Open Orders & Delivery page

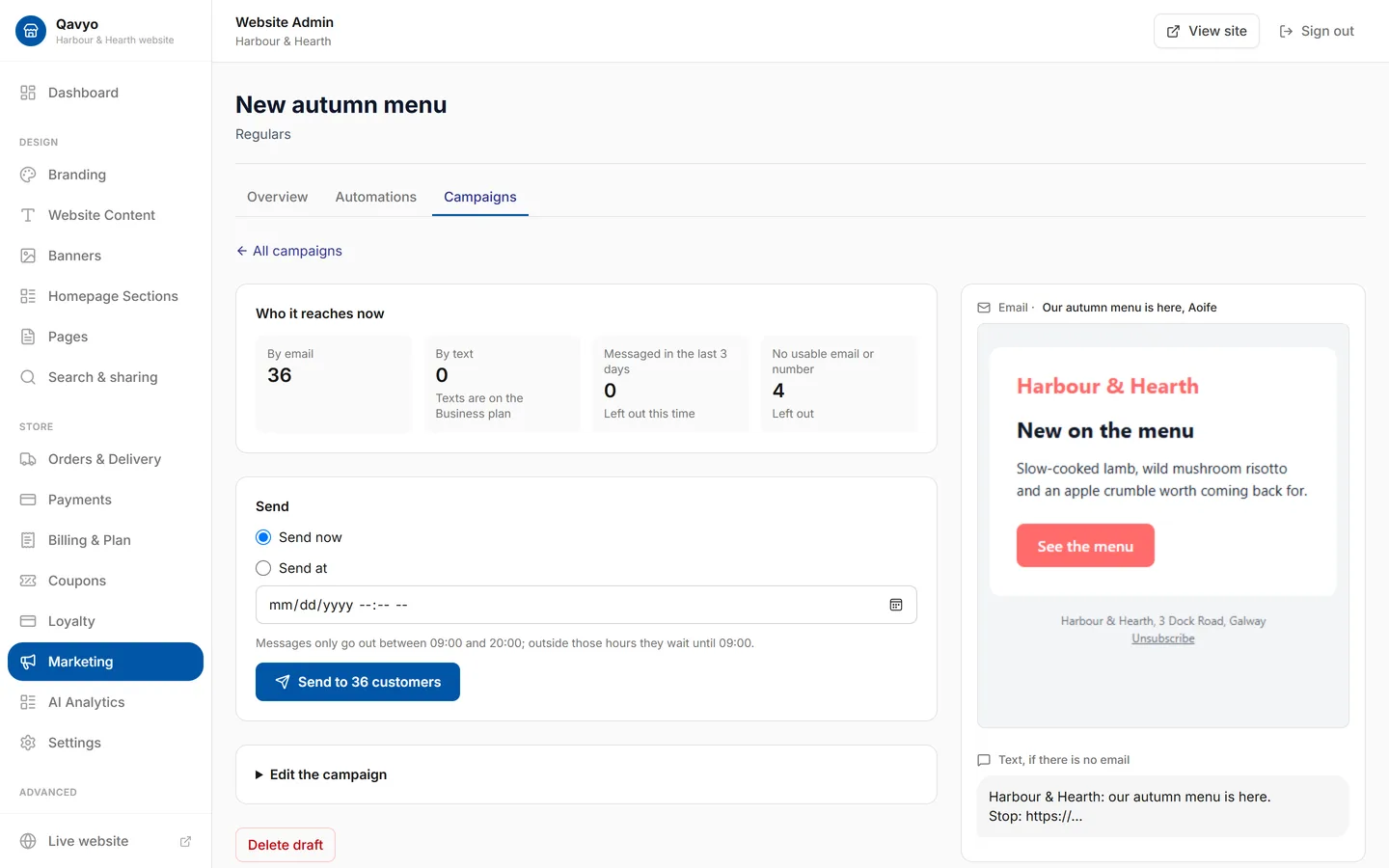(105, 459)
